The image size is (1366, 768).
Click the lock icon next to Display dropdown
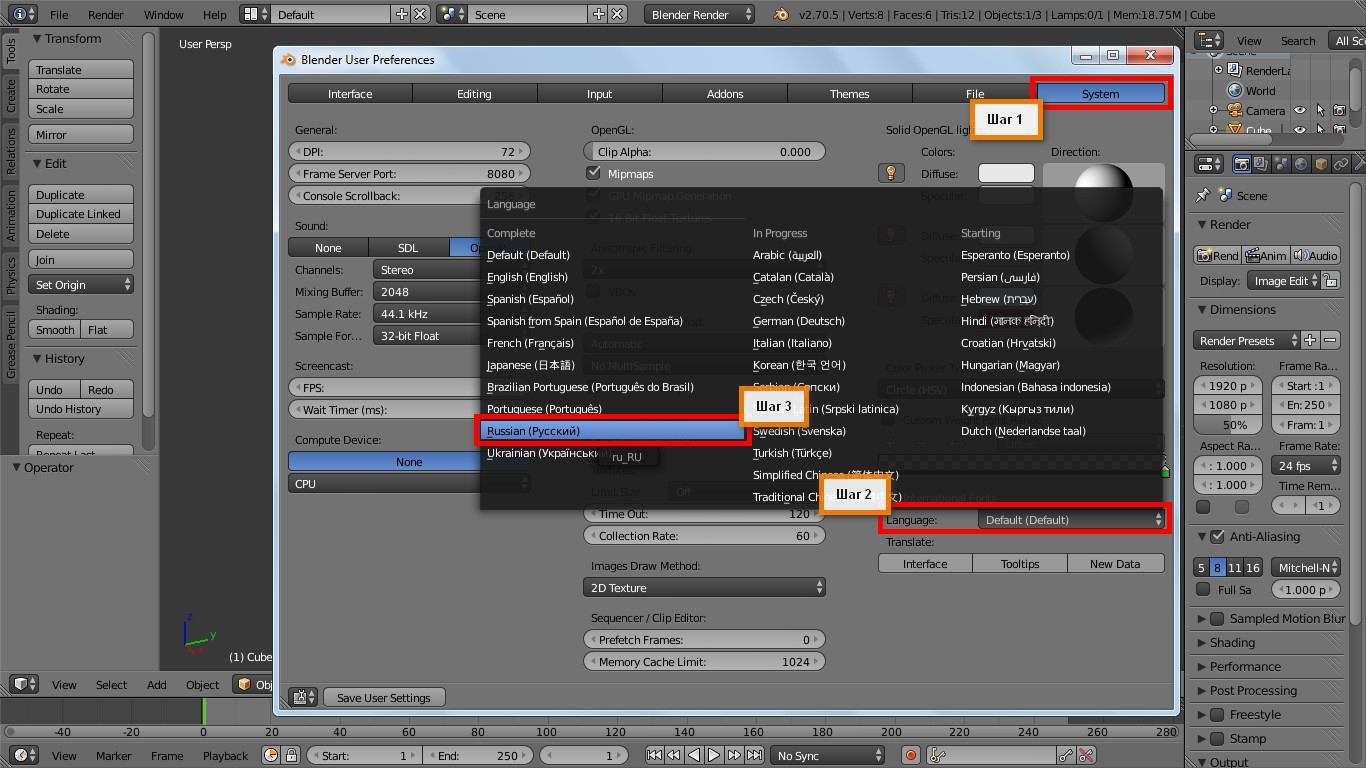coord(1330,281)
